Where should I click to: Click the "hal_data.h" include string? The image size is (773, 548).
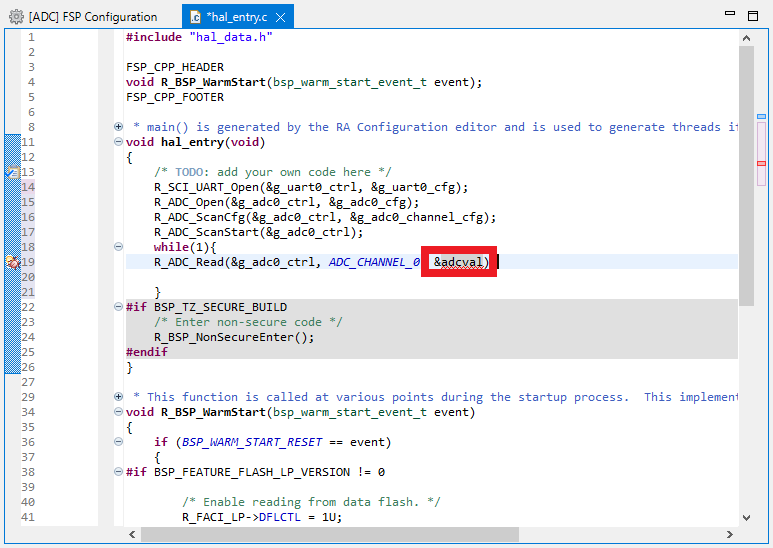click(x=231, y=37)
